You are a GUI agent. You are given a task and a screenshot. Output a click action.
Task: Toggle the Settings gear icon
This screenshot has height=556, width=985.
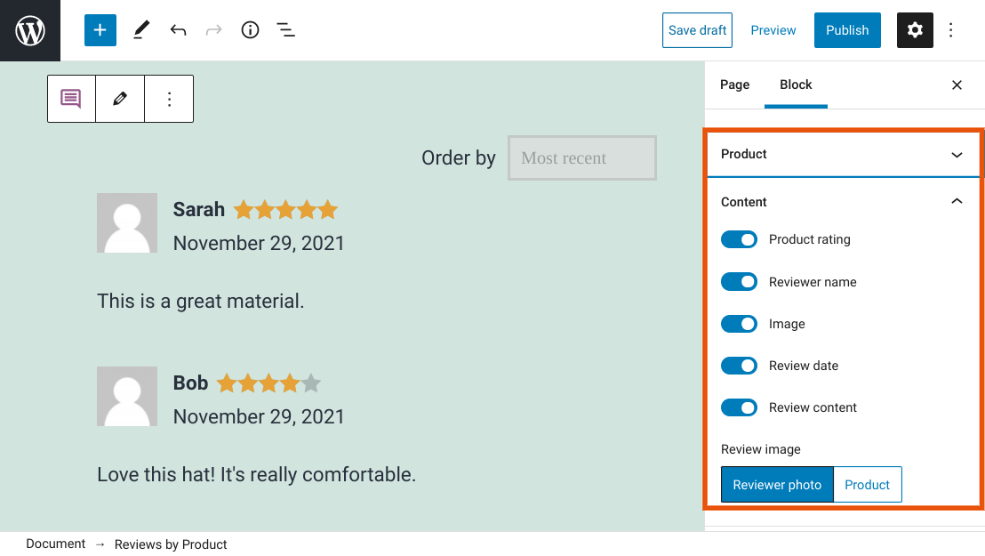pyautogui.click(x=914, y=30)
